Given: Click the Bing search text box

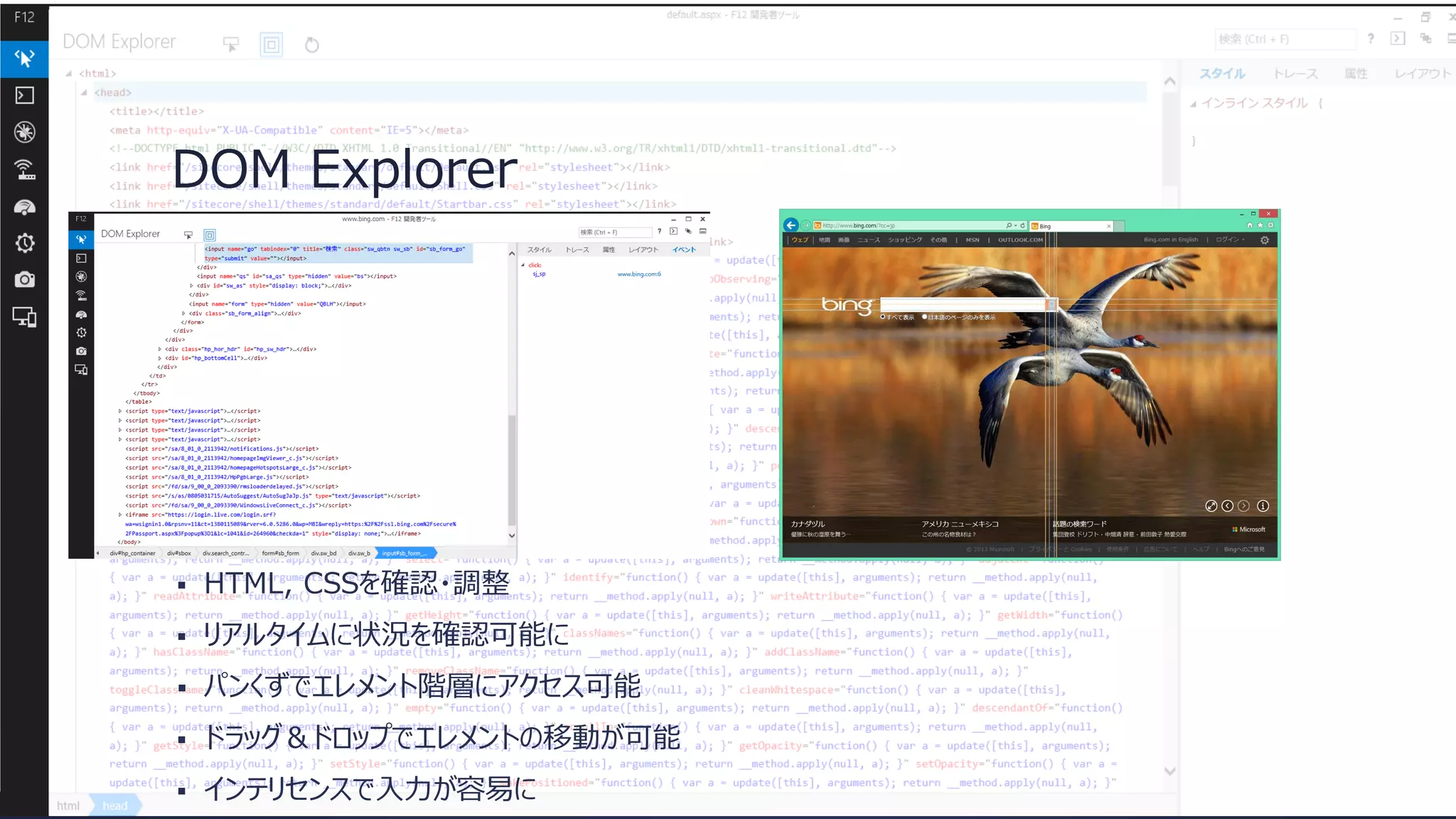Looking at the screenshot, I should tap(963, 304).
